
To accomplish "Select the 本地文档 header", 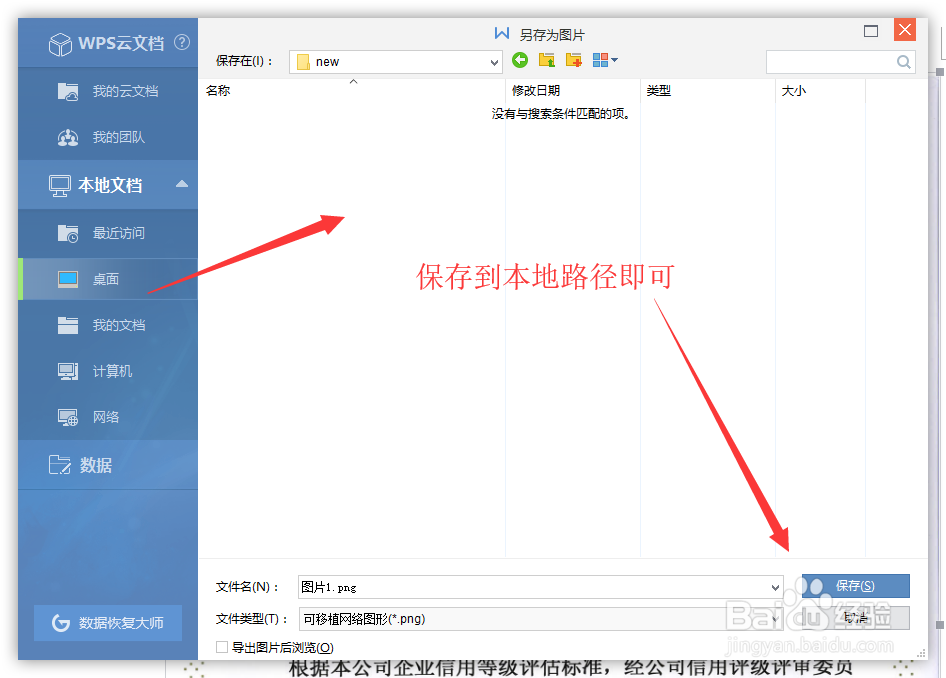I will [108, 185].
